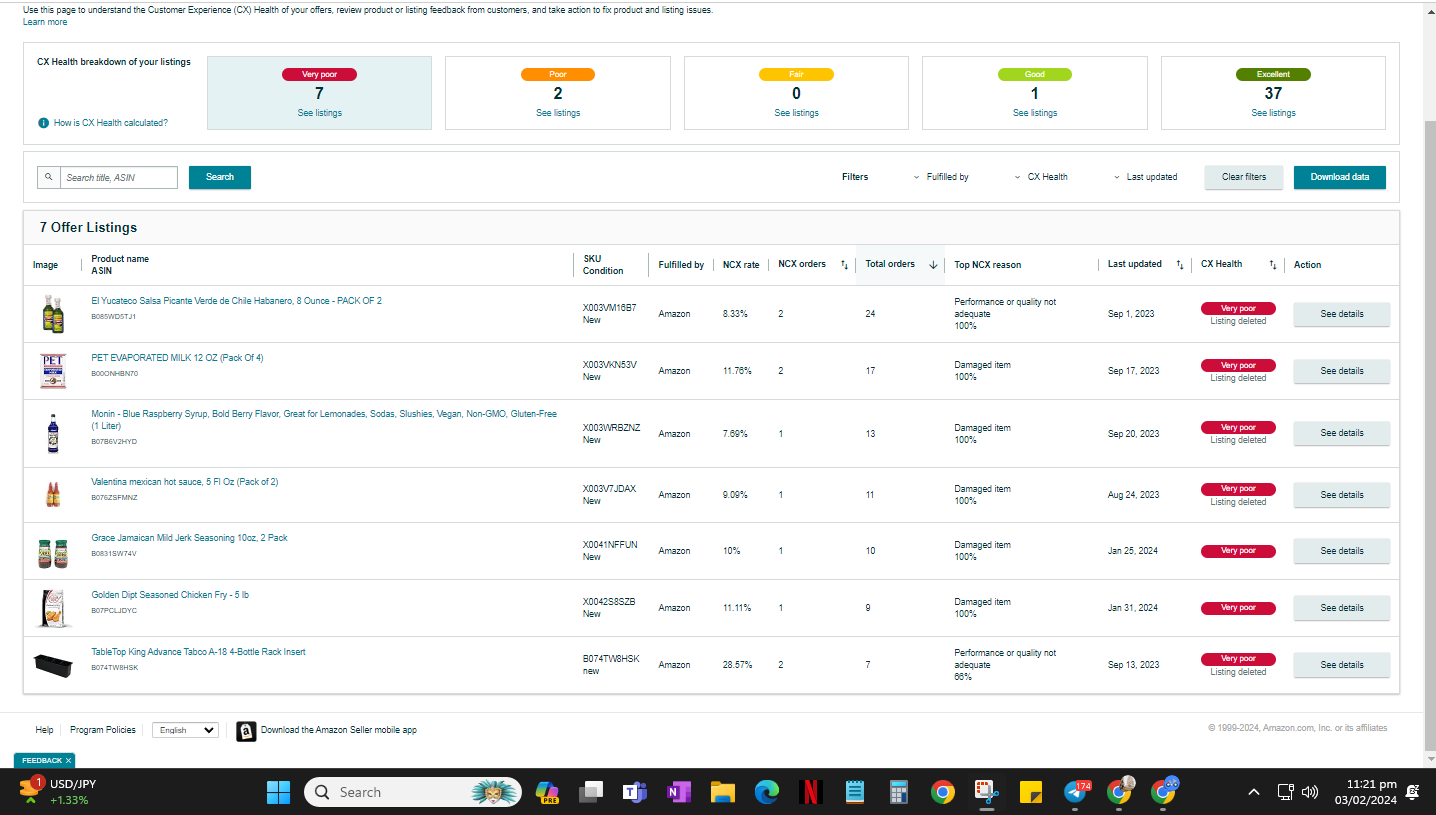The width and height of the screenshot is (1436, 815).
Task: Launch Microsoft Edge from the taskbar
Action: tap(767, 792)
